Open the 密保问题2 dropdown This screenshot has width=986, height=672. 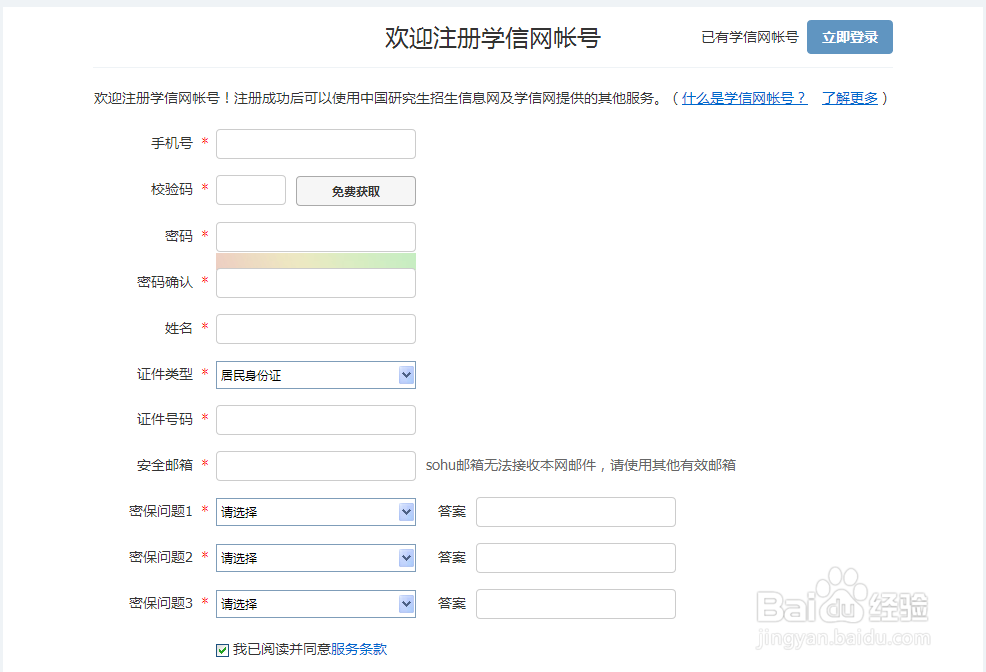315,558
